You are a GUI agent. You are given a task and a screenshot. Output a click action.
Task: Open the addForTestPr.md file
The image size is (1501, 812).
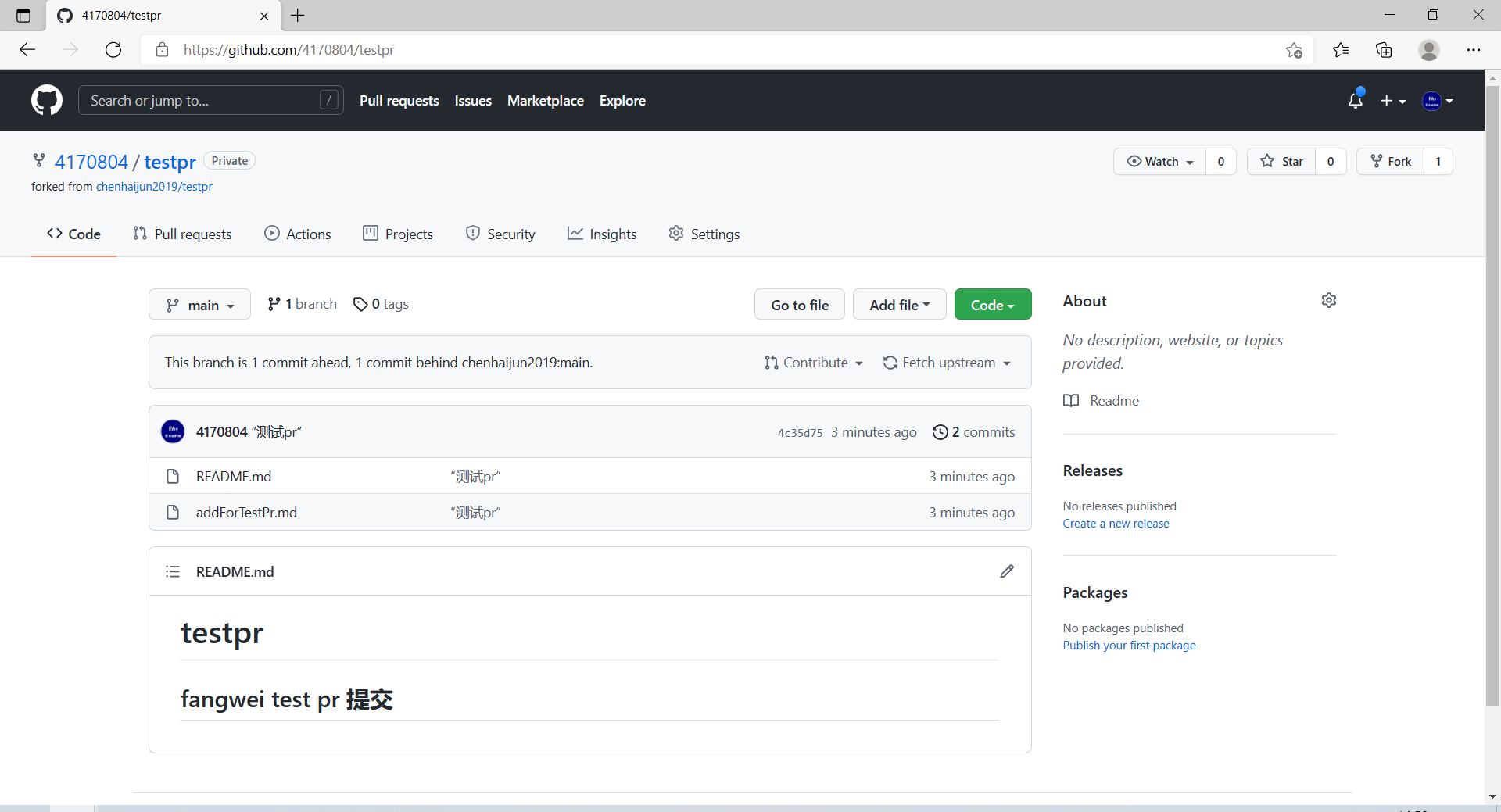coord(246,512)
